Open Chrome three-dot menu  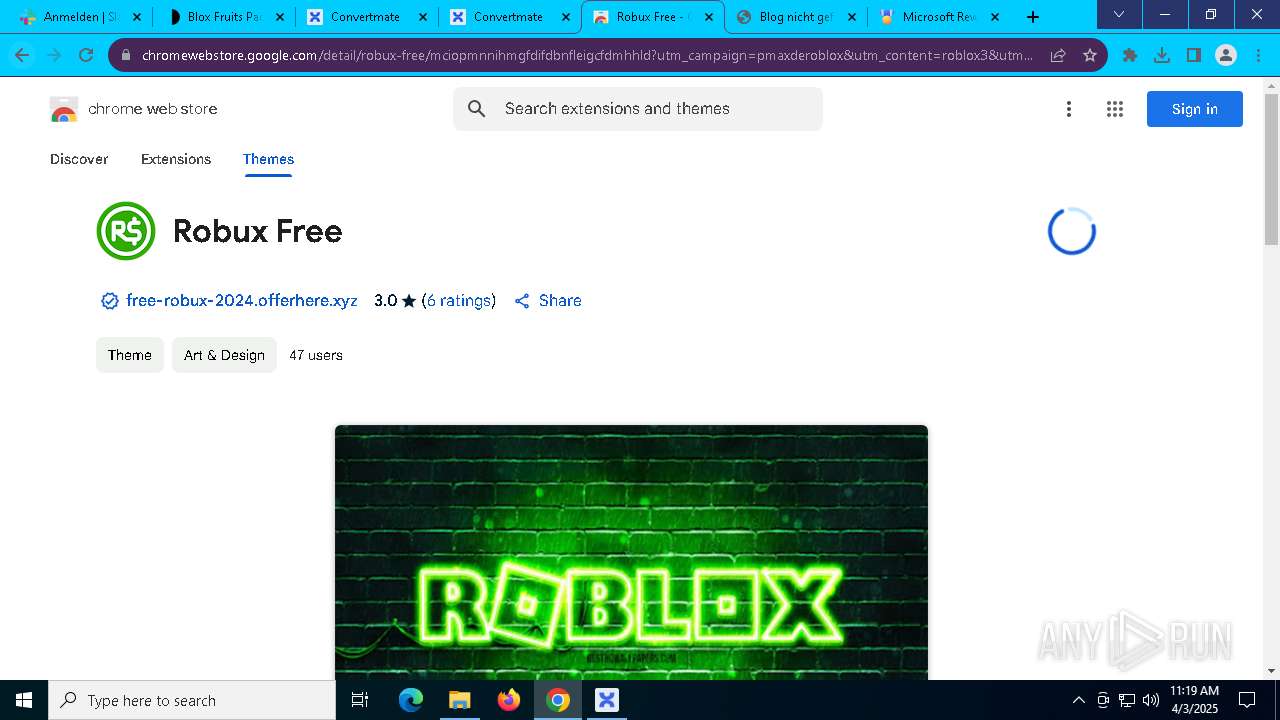click(1258, 55)
